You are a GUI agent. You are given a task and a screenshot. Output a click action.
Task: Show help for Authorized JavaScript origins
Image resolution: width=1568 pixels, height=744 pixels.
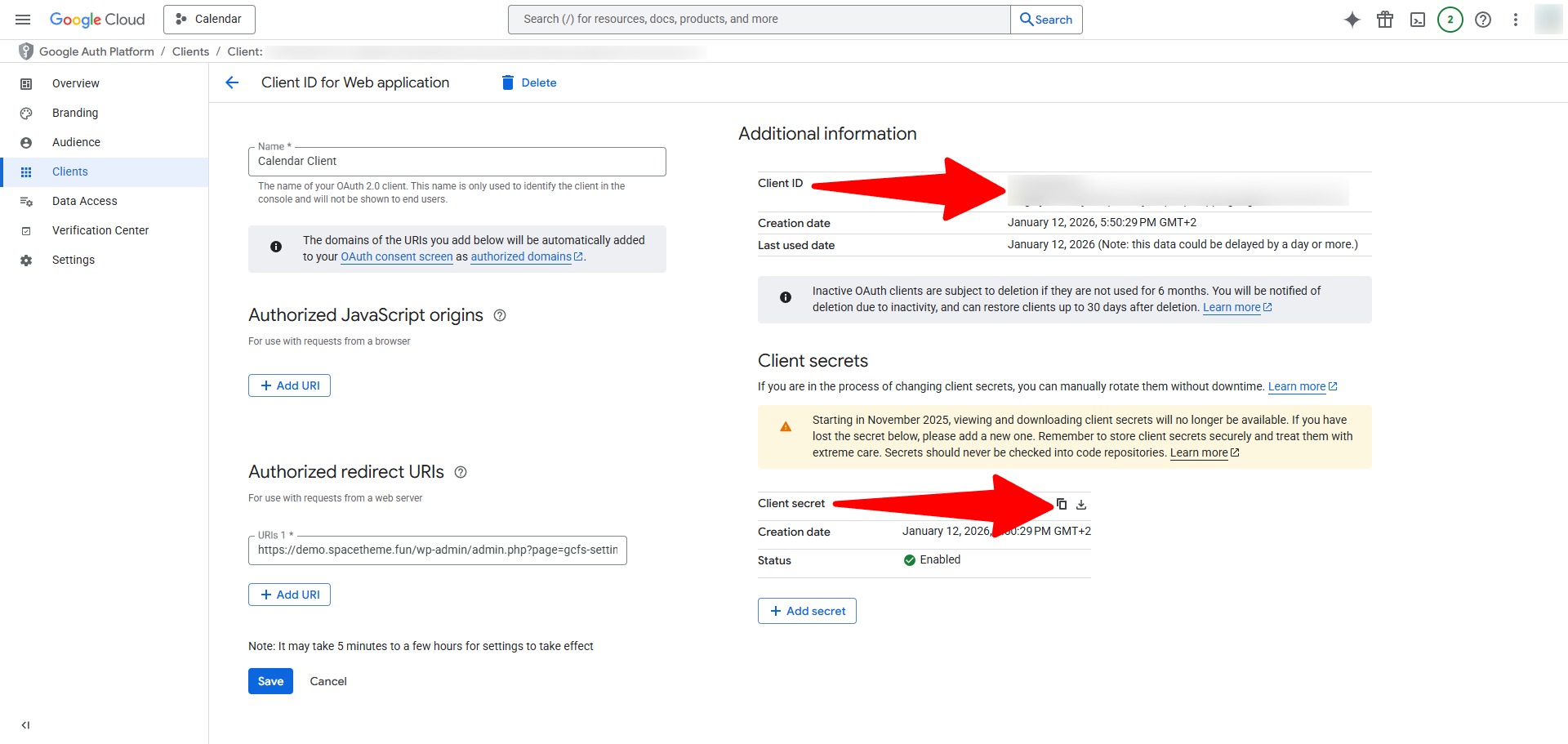(x=500, y=315)
